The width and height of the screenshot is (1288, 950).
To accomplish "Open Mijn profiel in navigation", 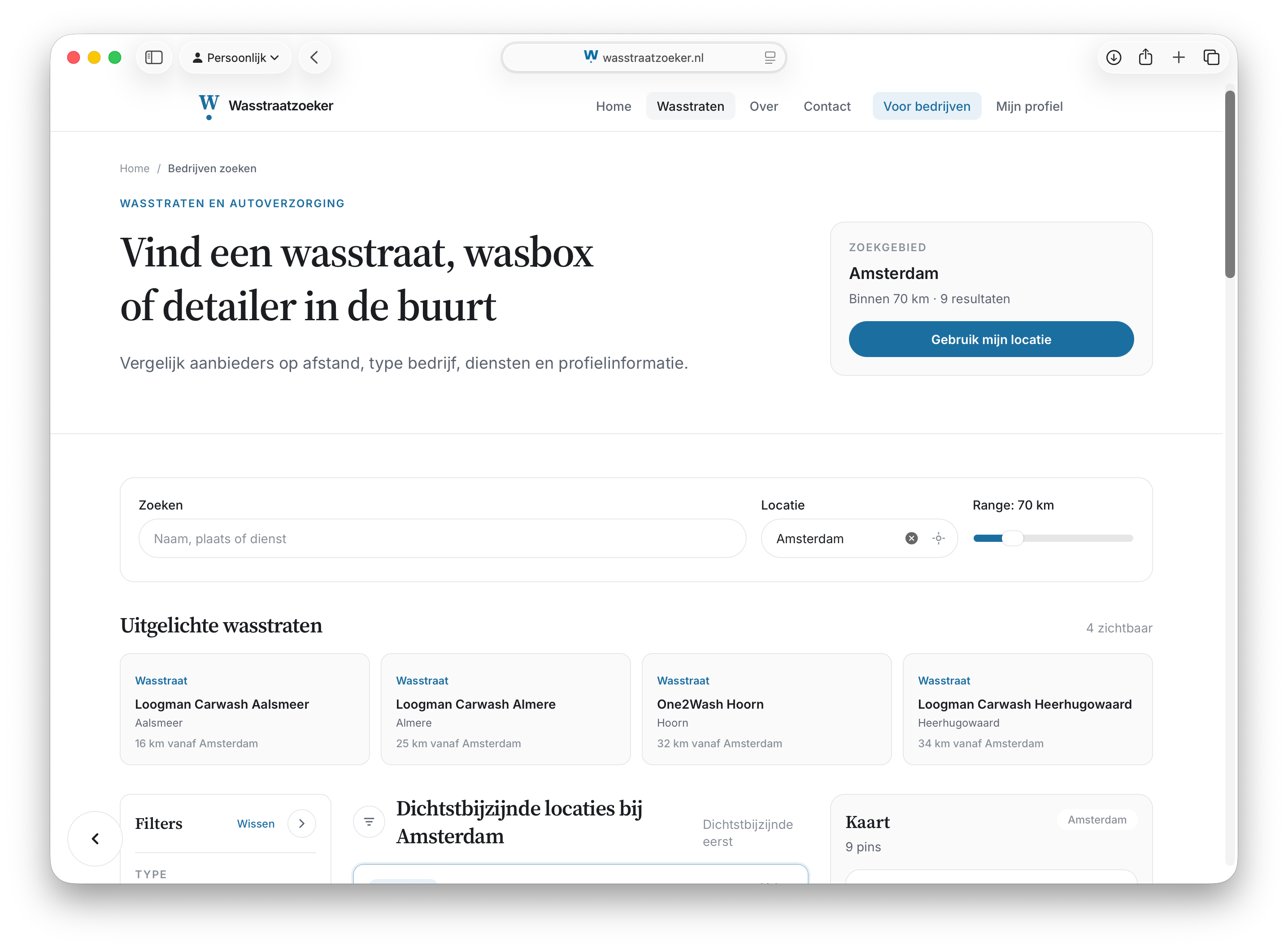I will tap(1029, 106).
